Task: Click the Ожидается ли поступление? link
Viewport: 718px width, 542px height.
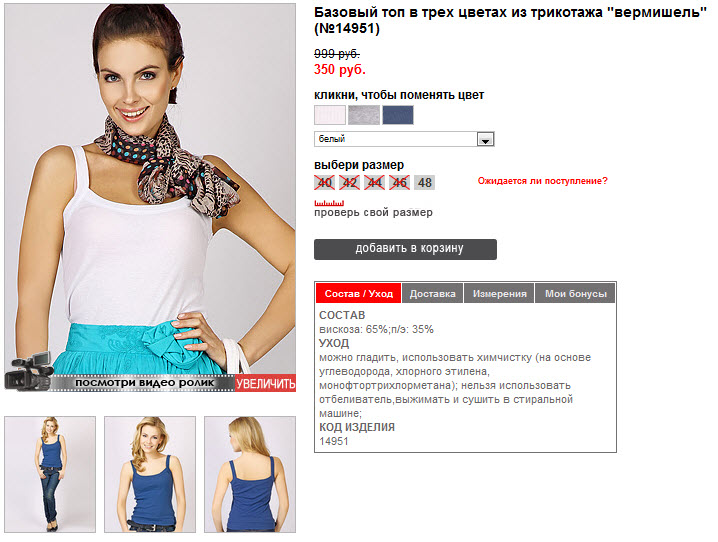Action: pos(543,181)
